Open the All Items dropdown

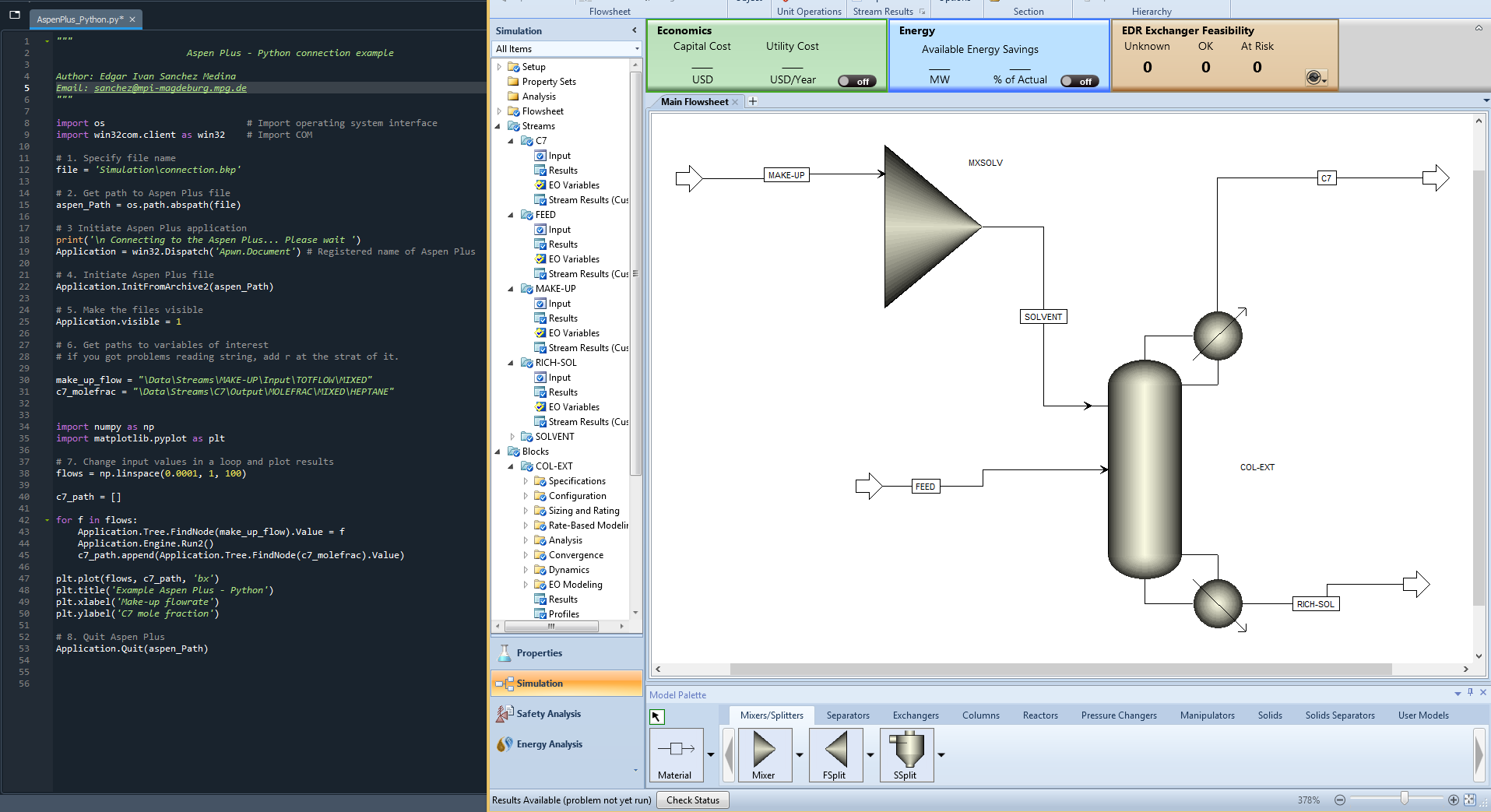pos(636,49)
